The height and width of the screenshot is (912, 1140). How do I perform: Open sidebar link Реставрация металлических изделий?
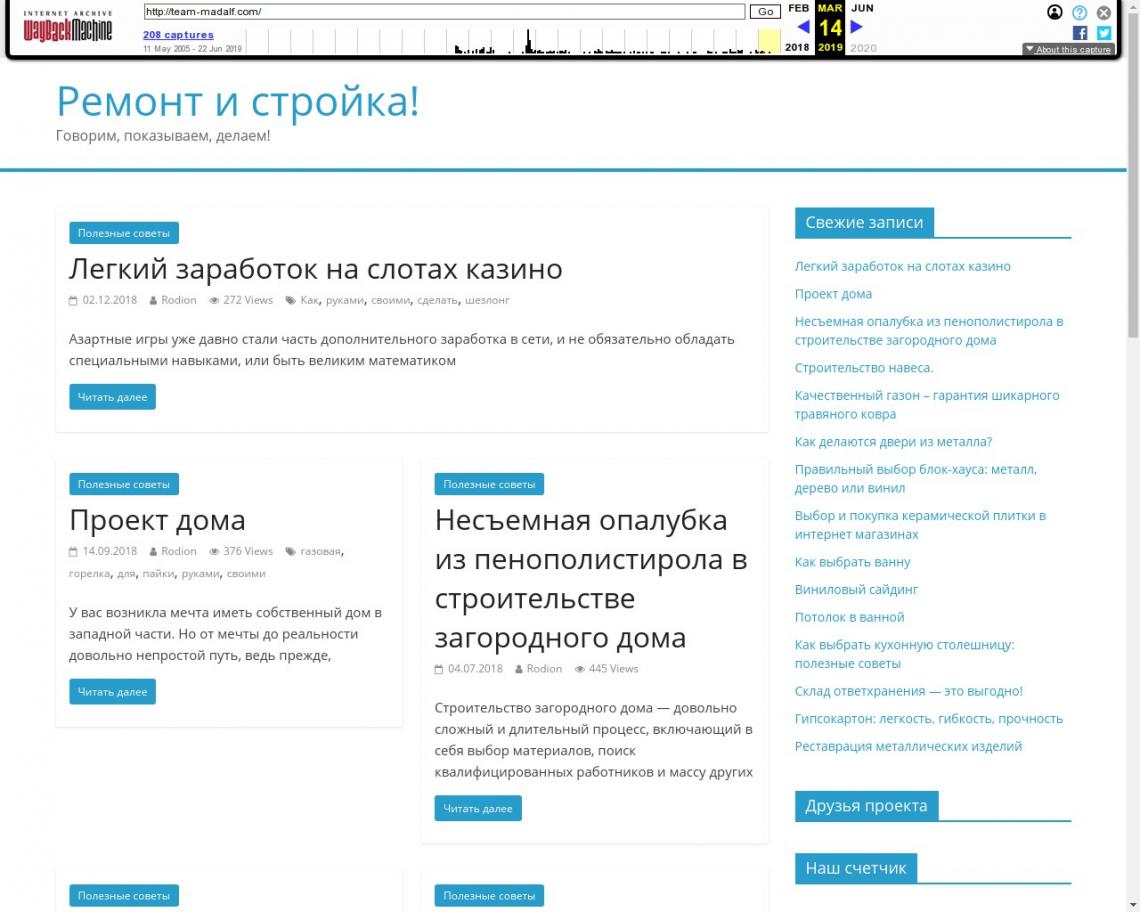pyautogui.click(x=908, y=746)
